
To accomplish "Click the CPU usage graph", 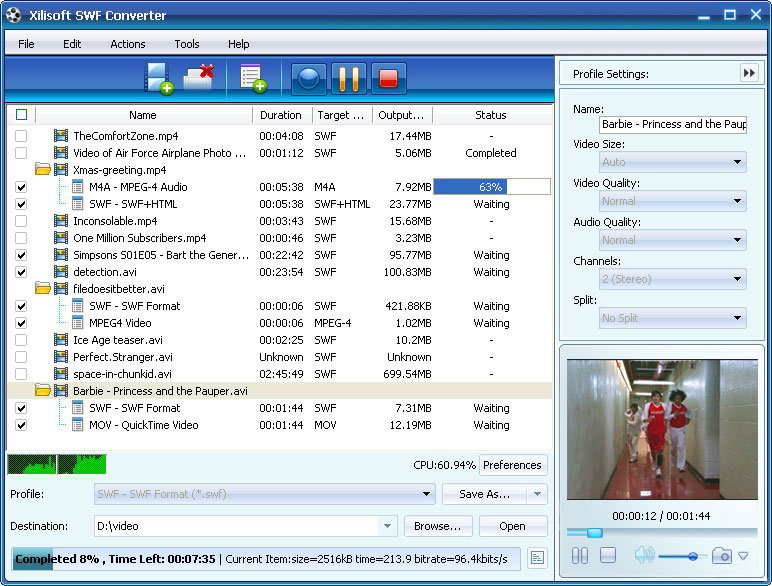I will click(x=57, y=464).
